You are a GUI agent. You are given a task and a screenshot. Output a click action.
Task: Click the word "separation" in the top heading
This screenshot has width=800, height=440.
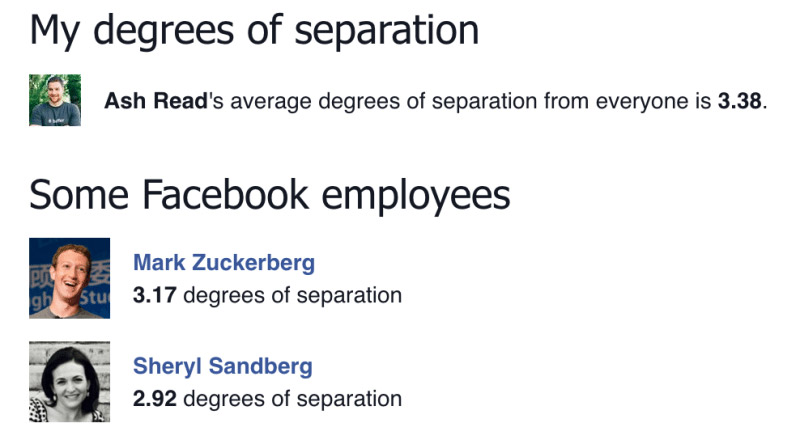point(390,30)
